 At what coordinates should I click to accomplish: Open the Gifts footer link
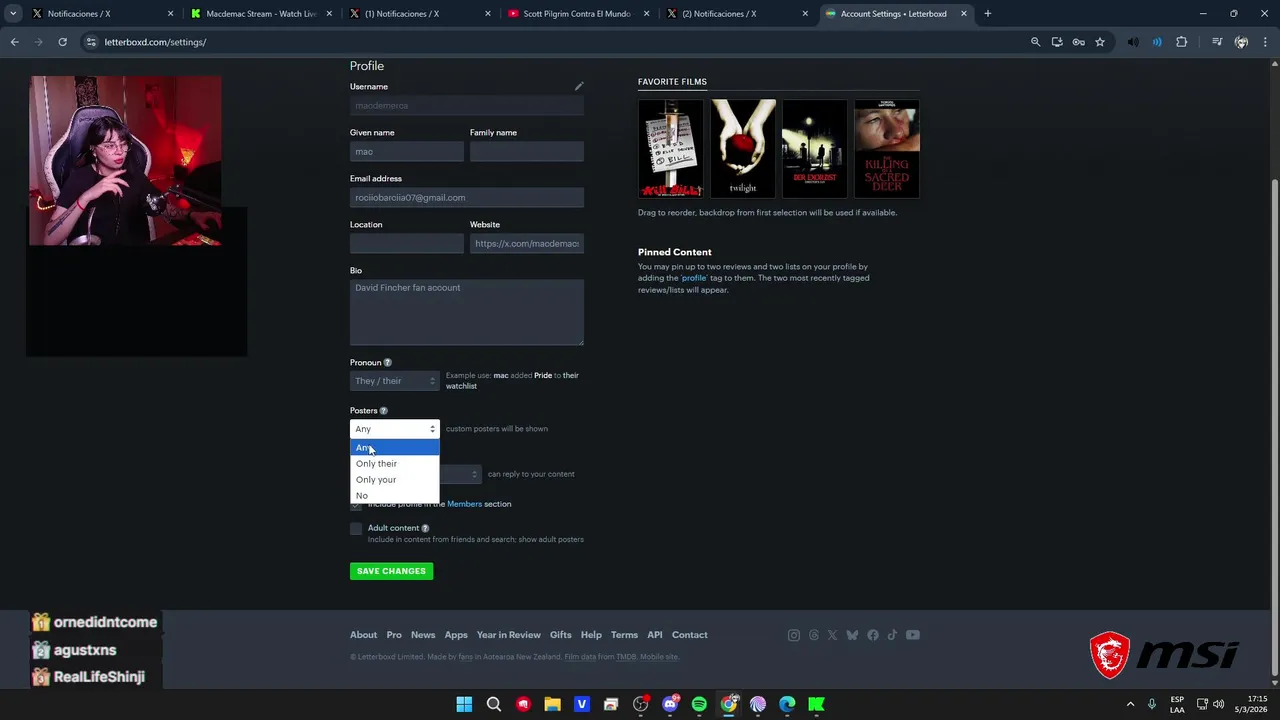[560, 635]
